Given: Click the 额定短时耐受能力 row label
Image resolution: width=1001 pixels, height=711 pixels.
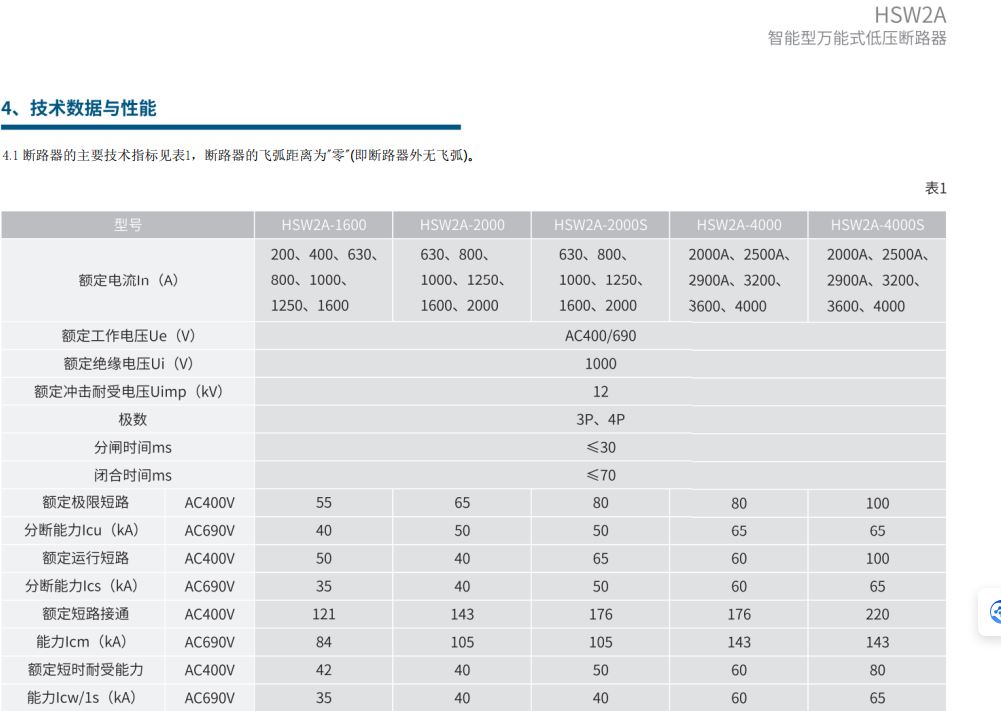Looking at the screenshot, I should [x=86, y=670].
